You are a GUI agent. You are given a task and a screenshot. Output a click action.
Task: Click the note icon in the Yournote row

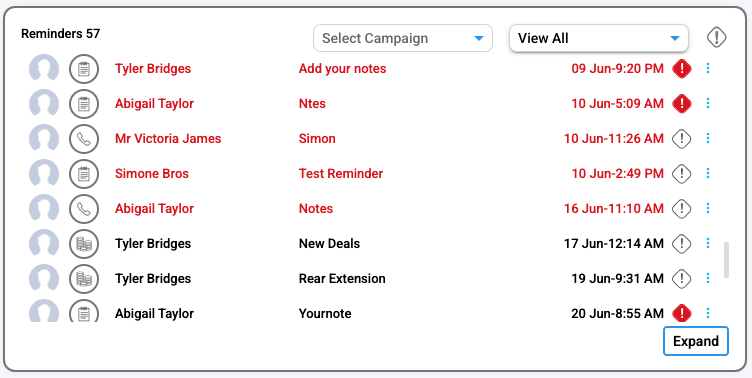click(x=84, y=311)
